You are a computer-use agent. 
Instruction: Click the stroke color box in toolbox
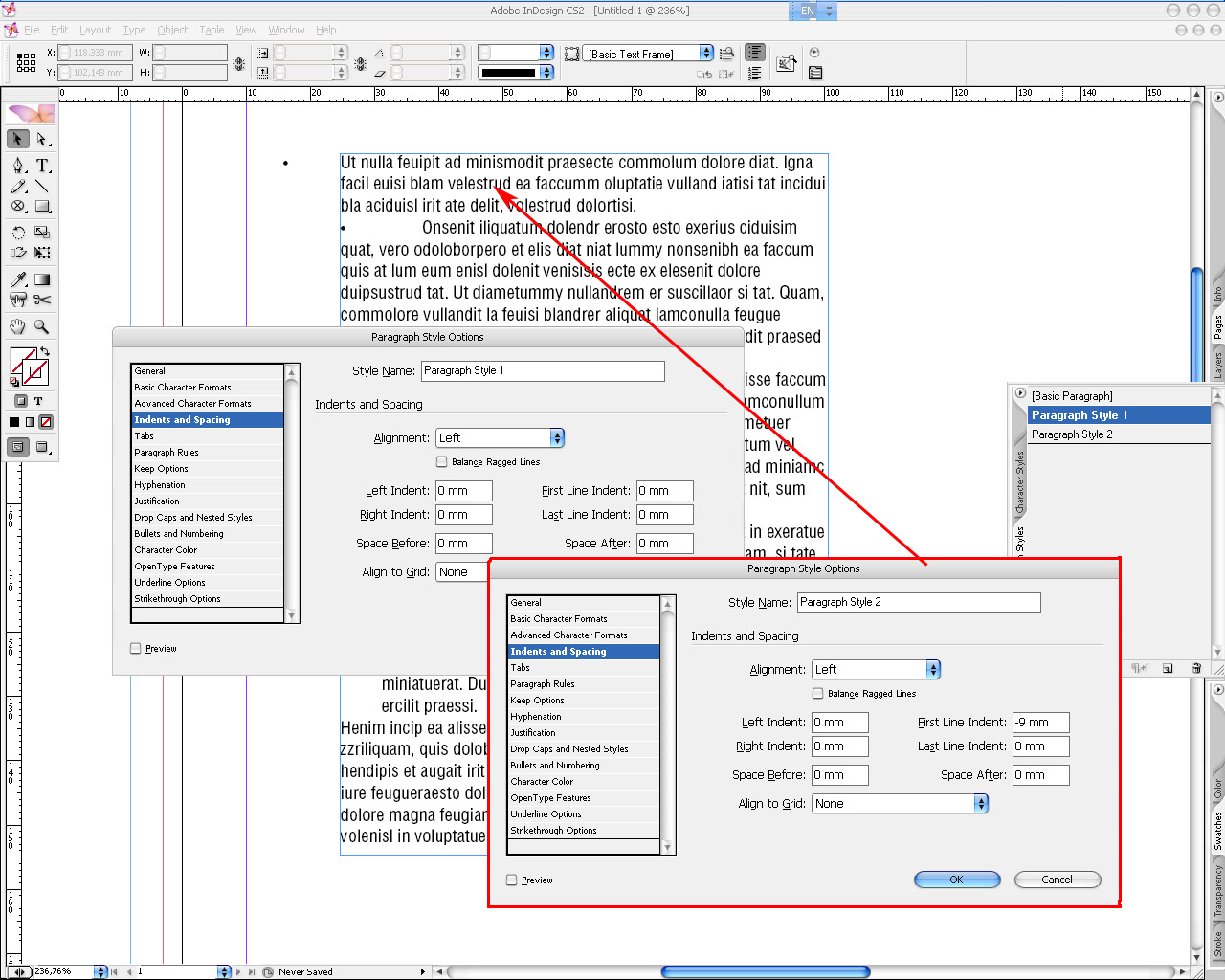coord(37,372)
